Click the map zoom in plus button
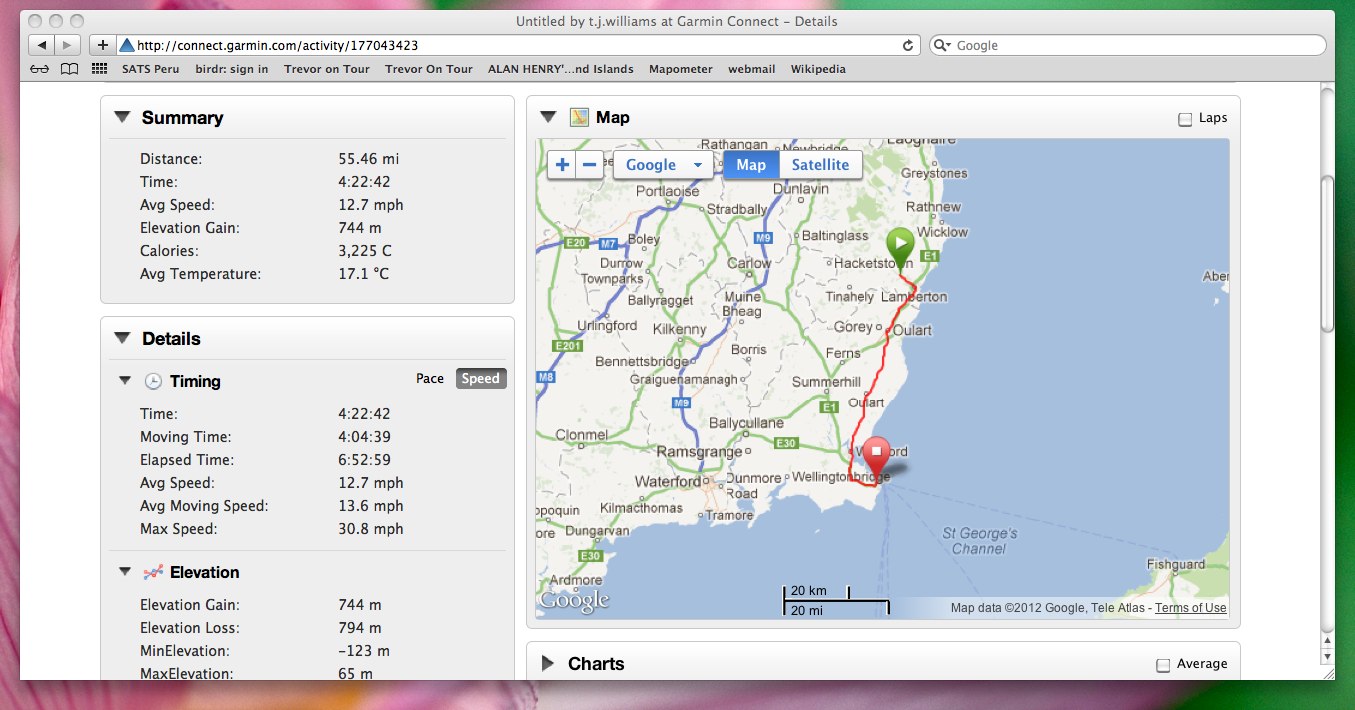The width and height of the screenshot is (1355, 710). point(562,165)
